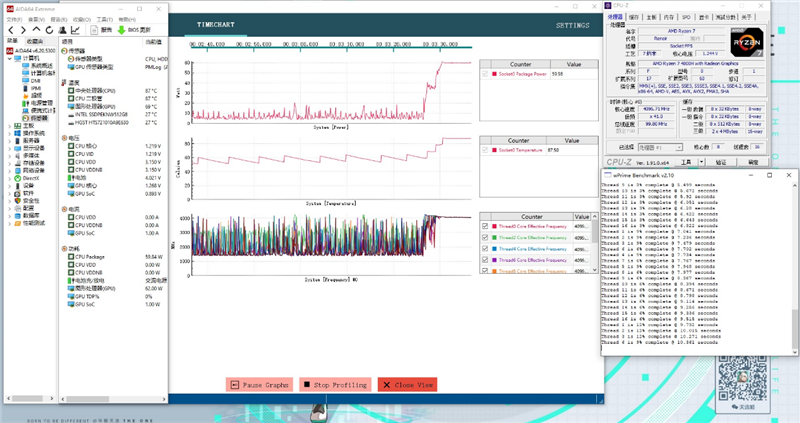Switch to the memory tab in CPU-Z
The width and height of the screenshot is (800, 423).
point(668,17)
